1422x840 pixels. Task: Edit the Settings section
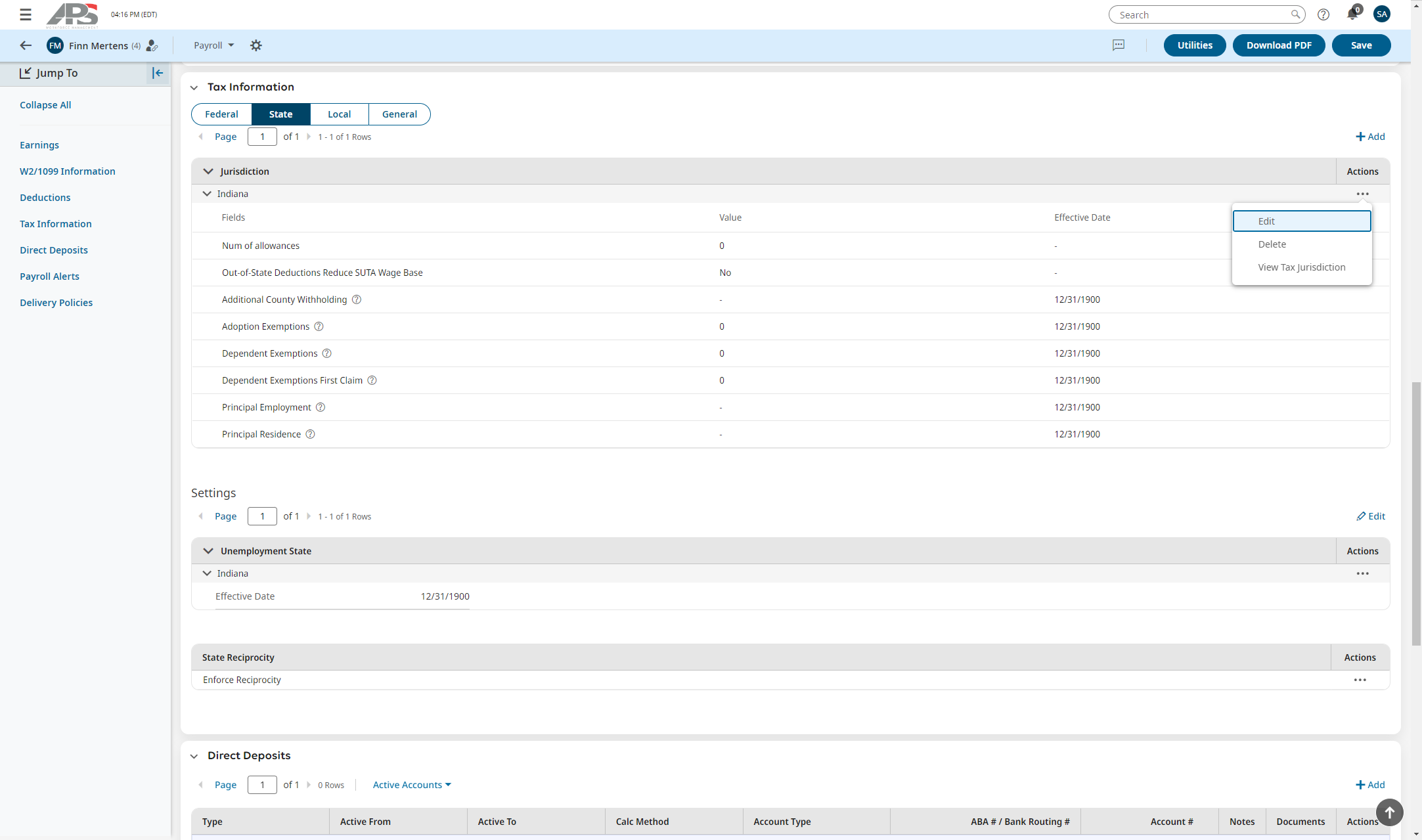[1371, 516]
